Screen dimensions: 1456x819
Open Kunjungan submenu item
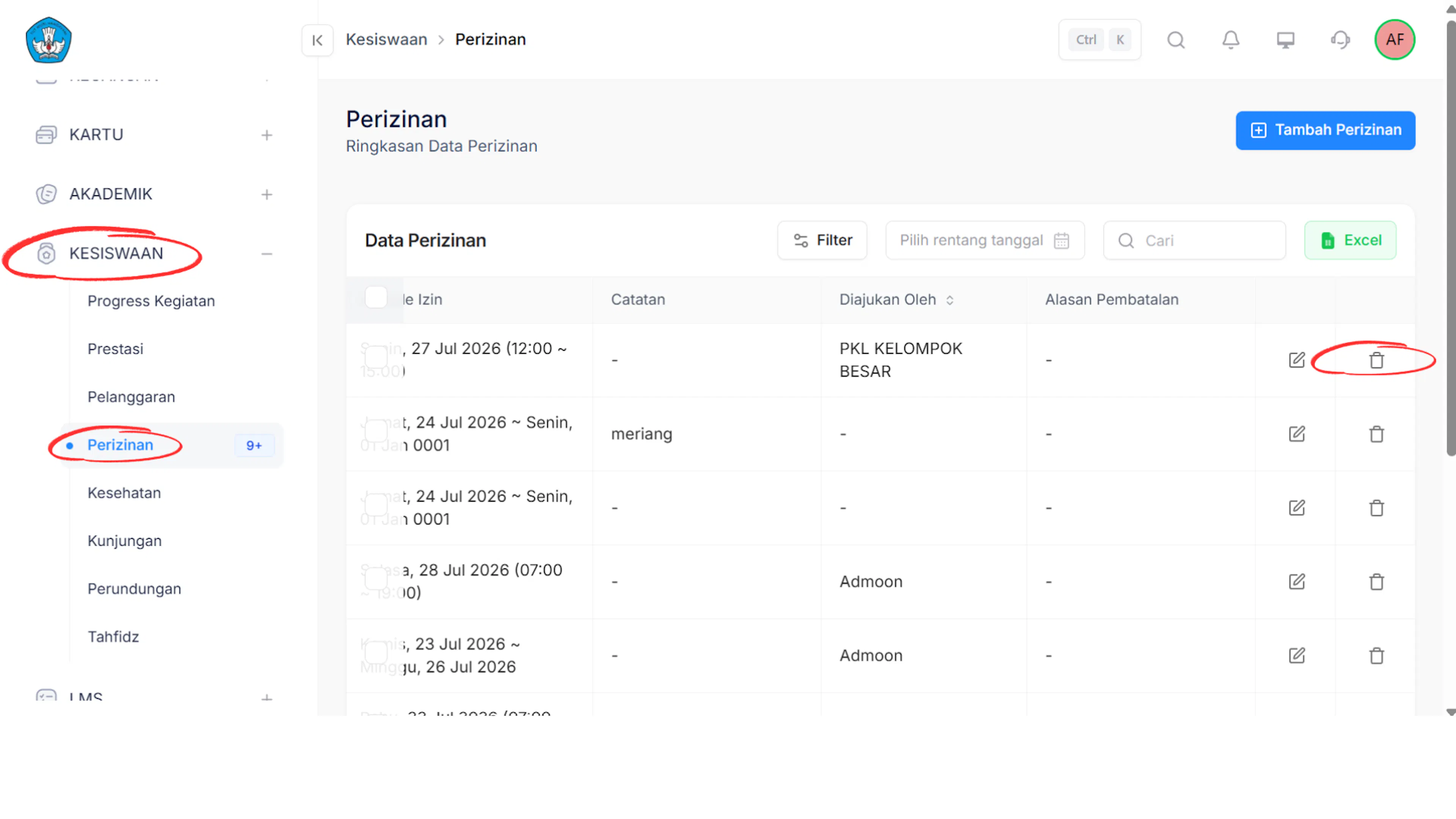click(x=124, y=541)
